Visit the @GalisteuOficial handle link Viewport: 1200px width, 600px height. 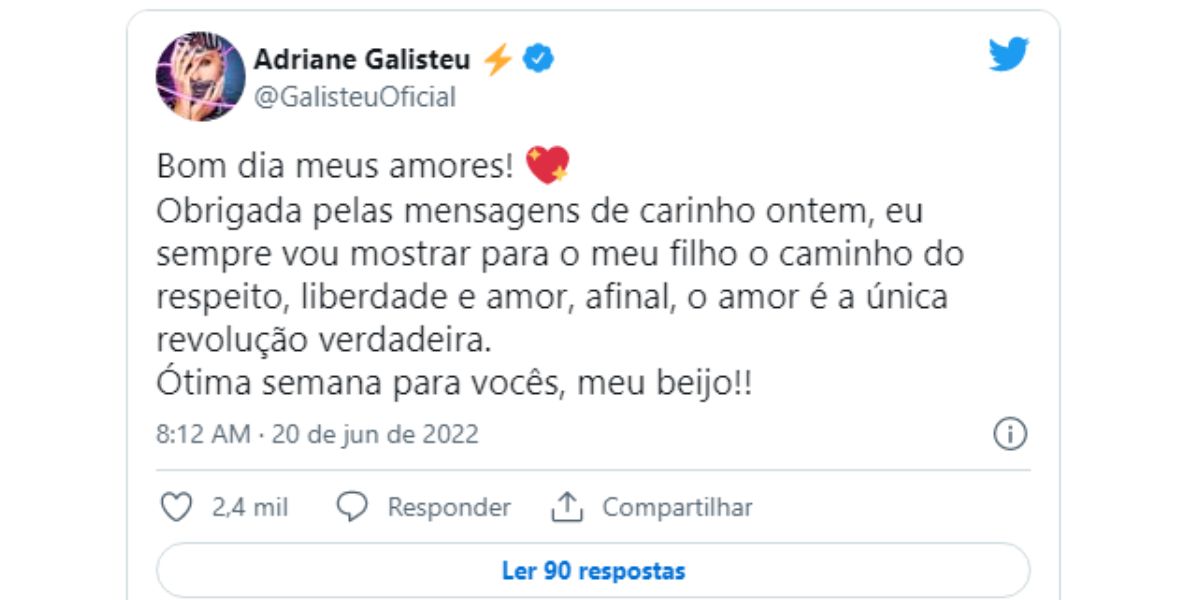pos(355,97)
